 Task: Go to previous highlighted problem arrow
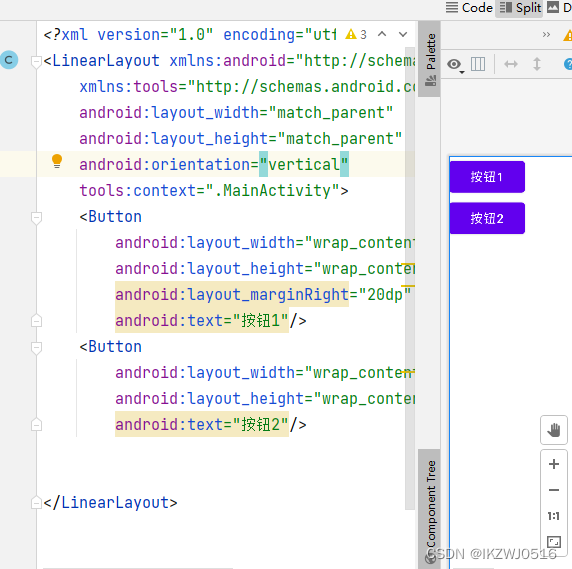382,34
